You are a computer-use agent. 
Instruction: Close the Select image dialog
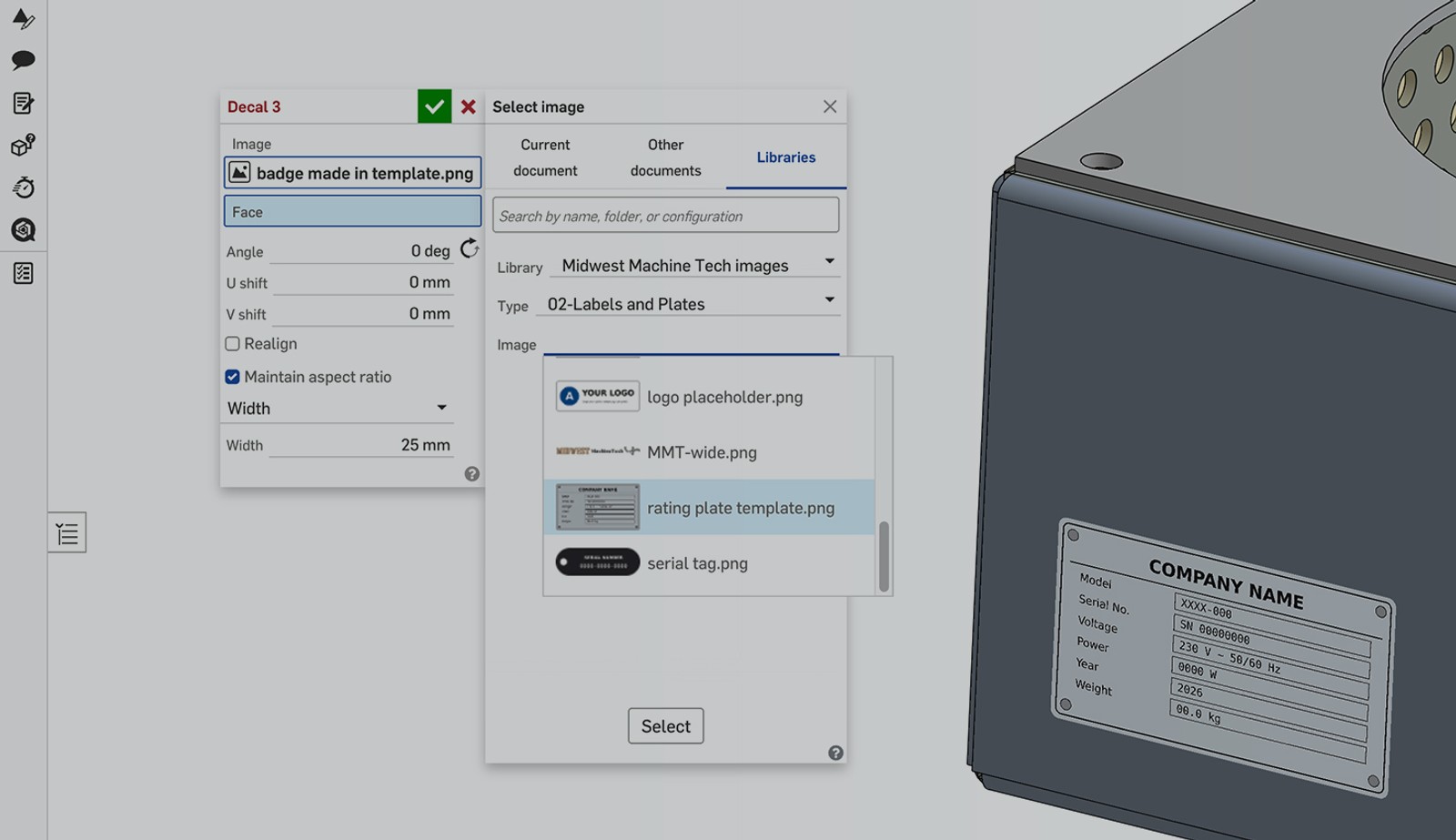click(x=830, y=106)
